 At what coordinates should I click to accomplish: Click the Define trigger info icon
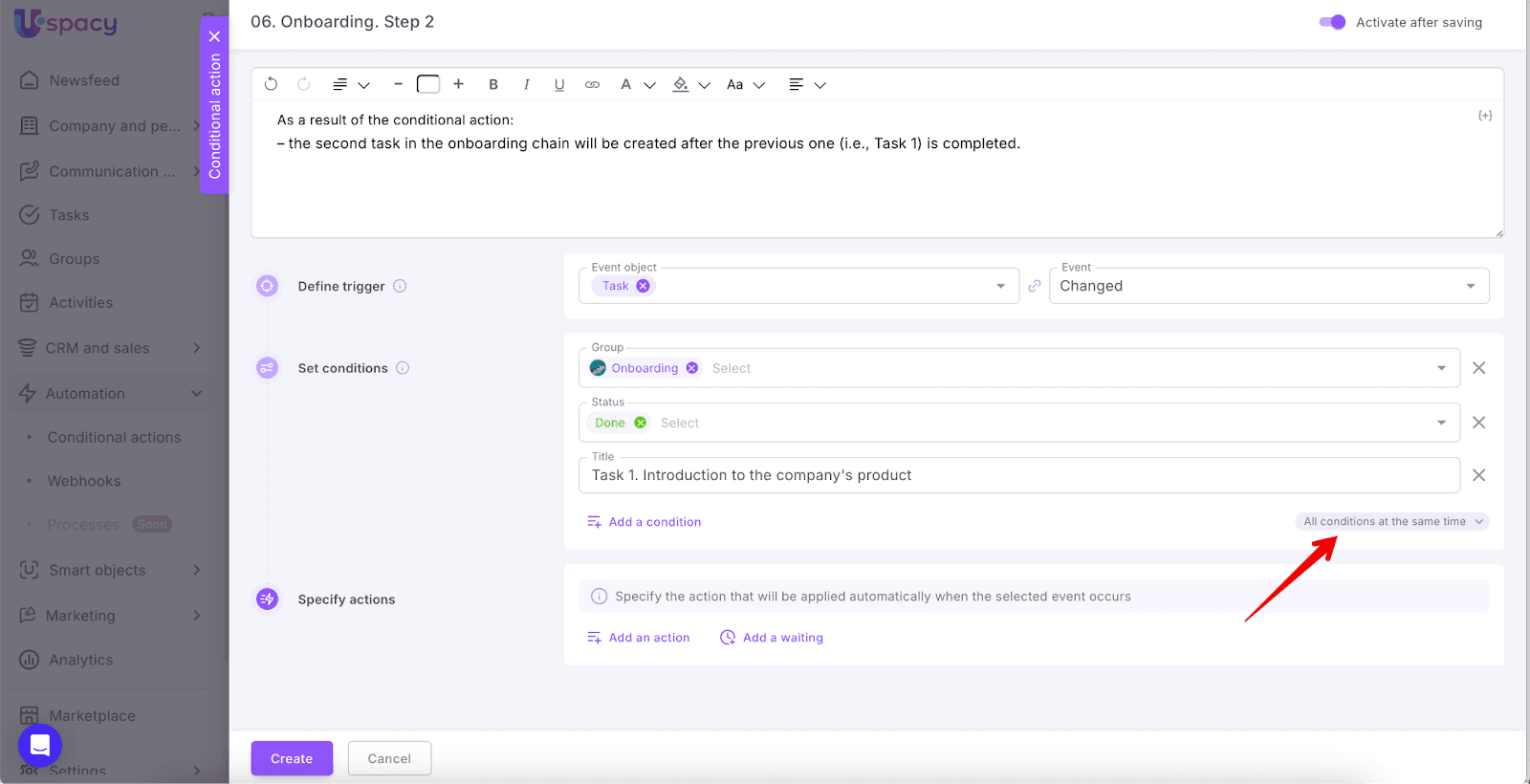click(x=400, y=286)
